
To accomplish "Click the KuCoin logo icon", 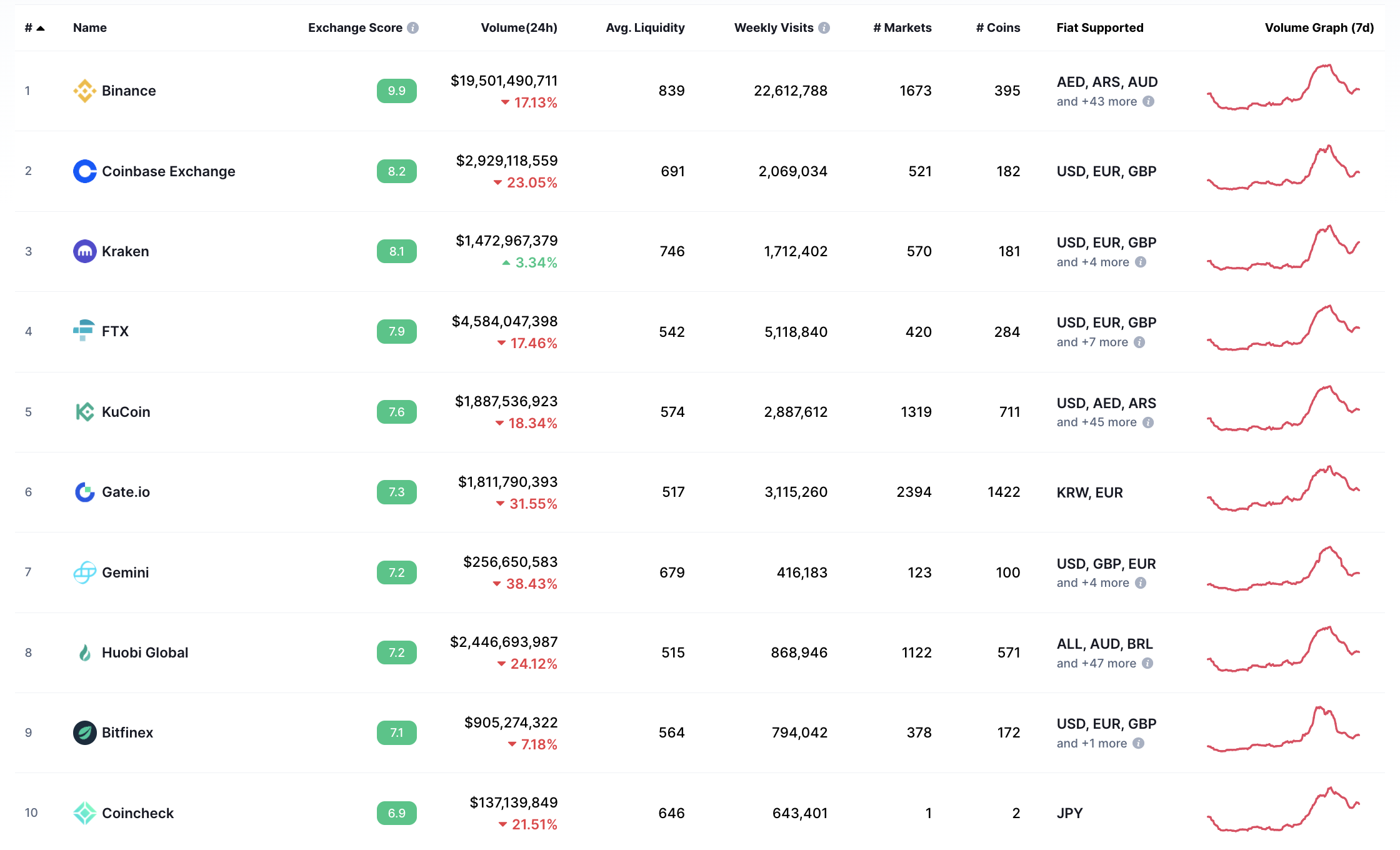I will [x=84, y=412].
